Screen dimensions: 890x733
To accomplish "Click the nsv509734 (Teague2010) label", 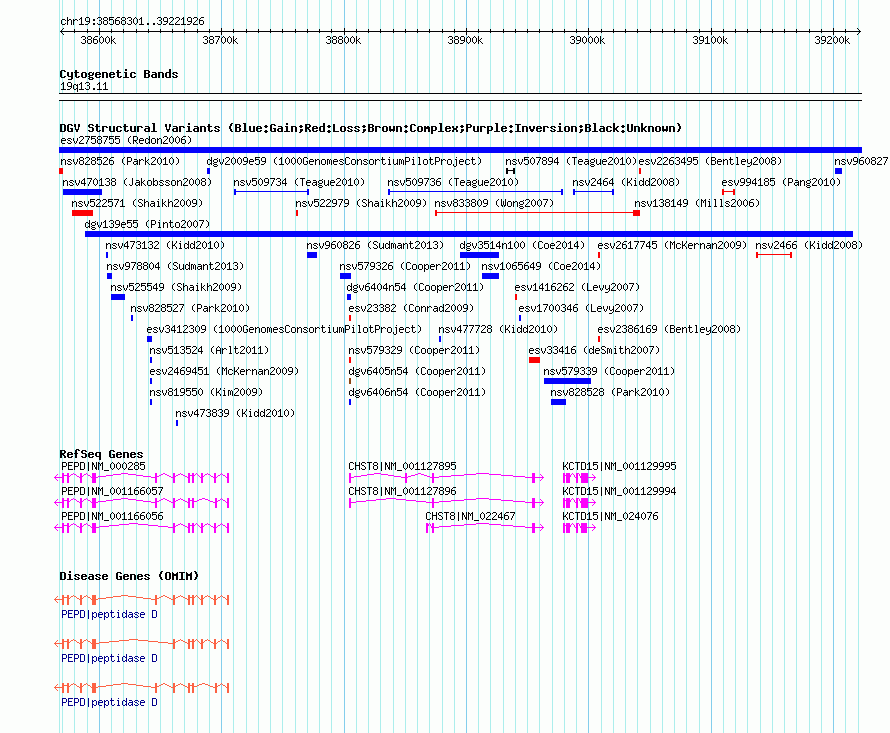I will 299,182.
